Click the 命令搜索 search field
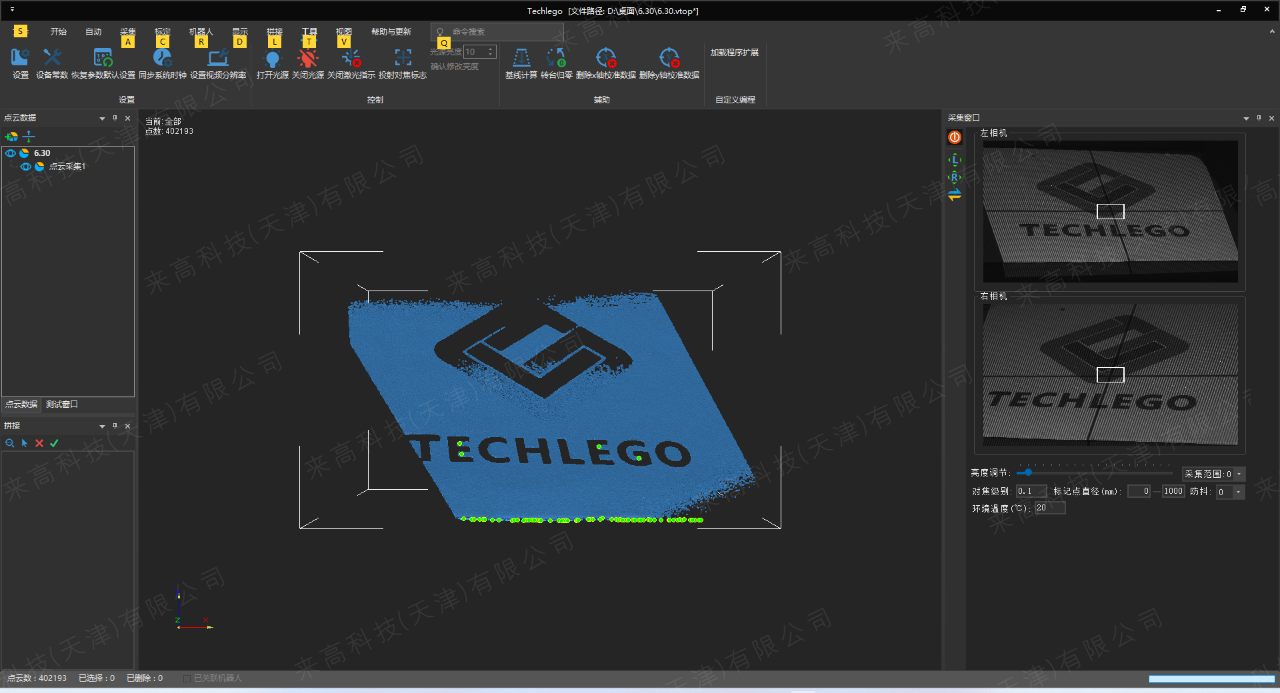The image size is (1280, 693). click(x=500, y=32)
